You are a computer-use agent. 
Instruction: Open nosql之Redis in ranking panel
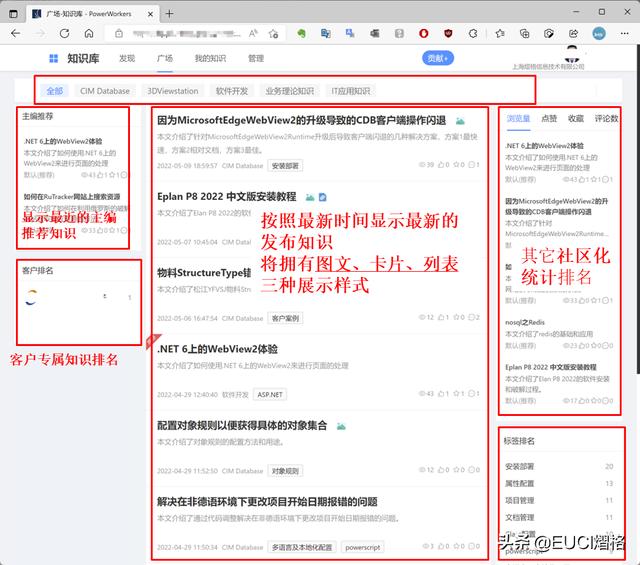pyautogui.click(x=525, y=322)
